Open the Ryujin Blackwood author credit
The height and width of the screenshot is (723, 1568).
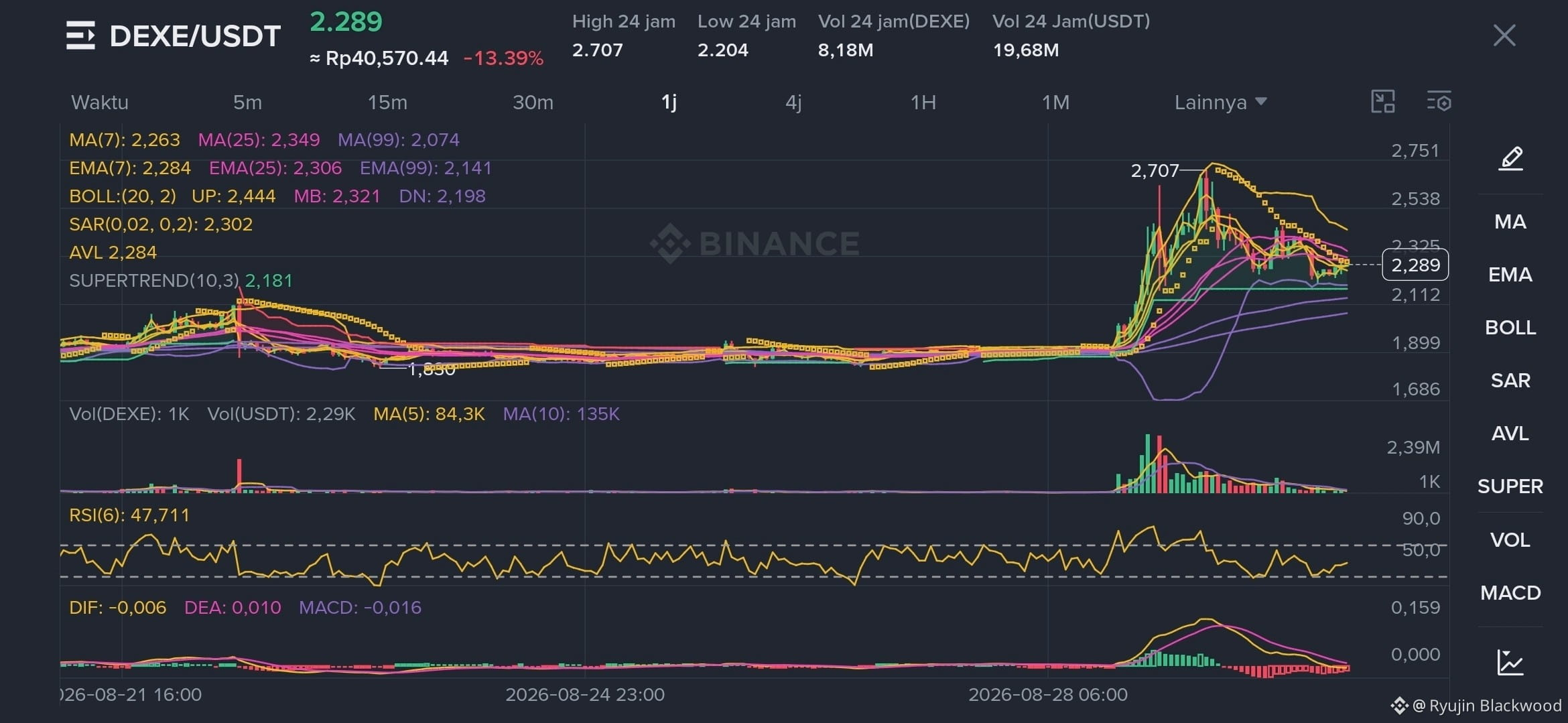tap(1476, 705)
